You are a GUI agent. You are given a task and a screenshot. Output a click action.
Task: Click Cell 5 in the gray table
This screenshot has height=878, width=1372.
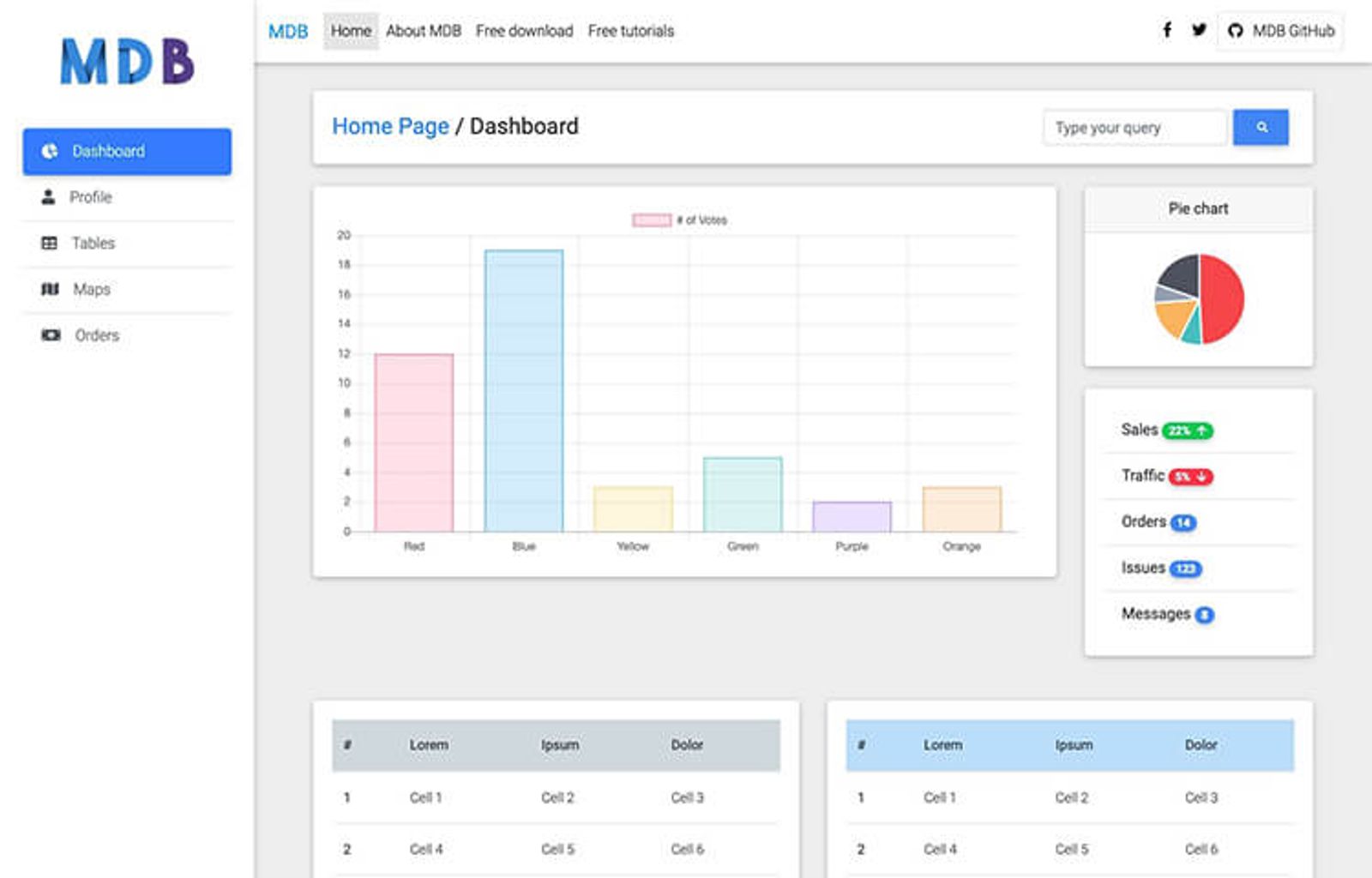point(557,849)
